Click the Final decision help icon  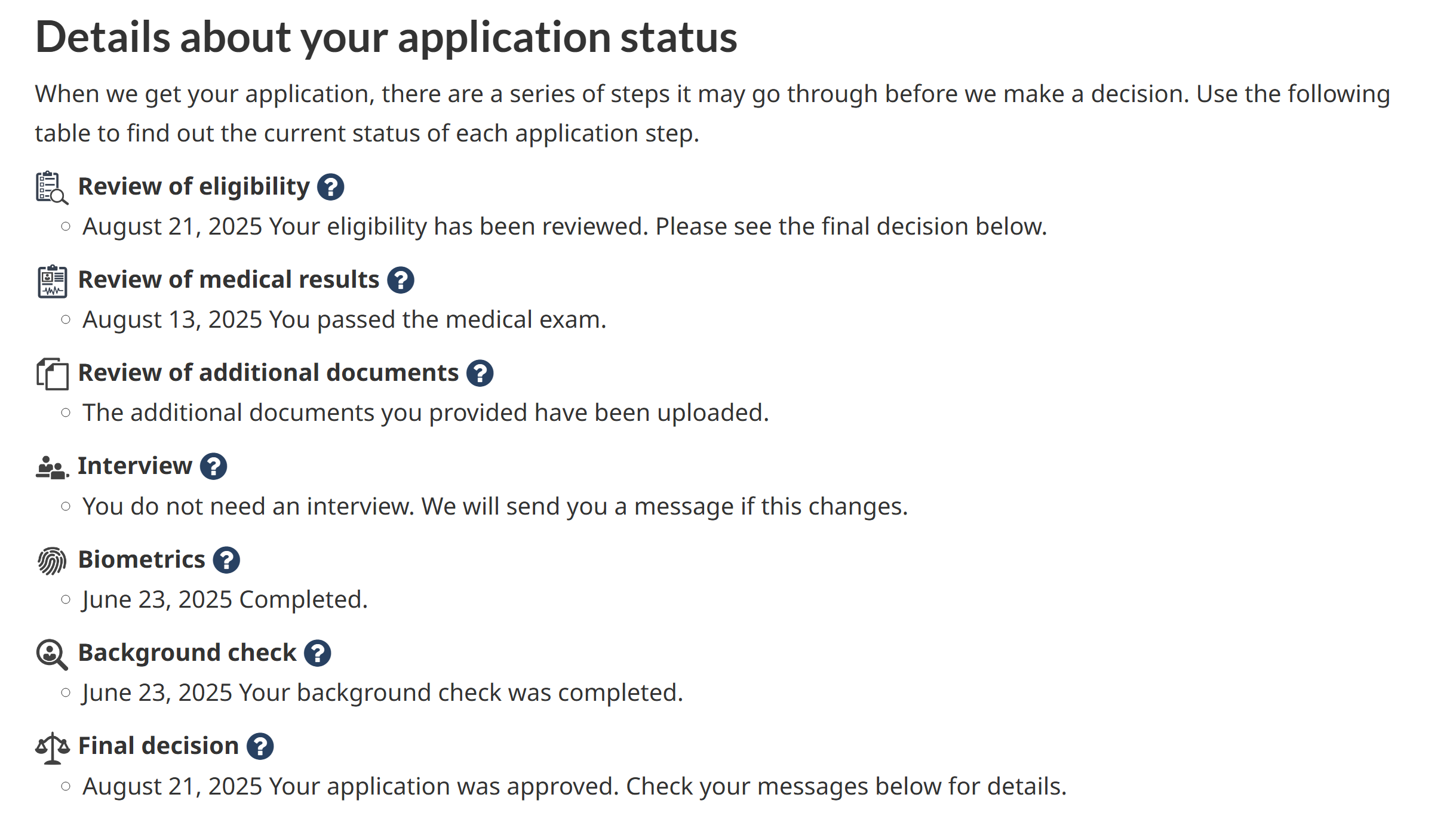(260, 746)
